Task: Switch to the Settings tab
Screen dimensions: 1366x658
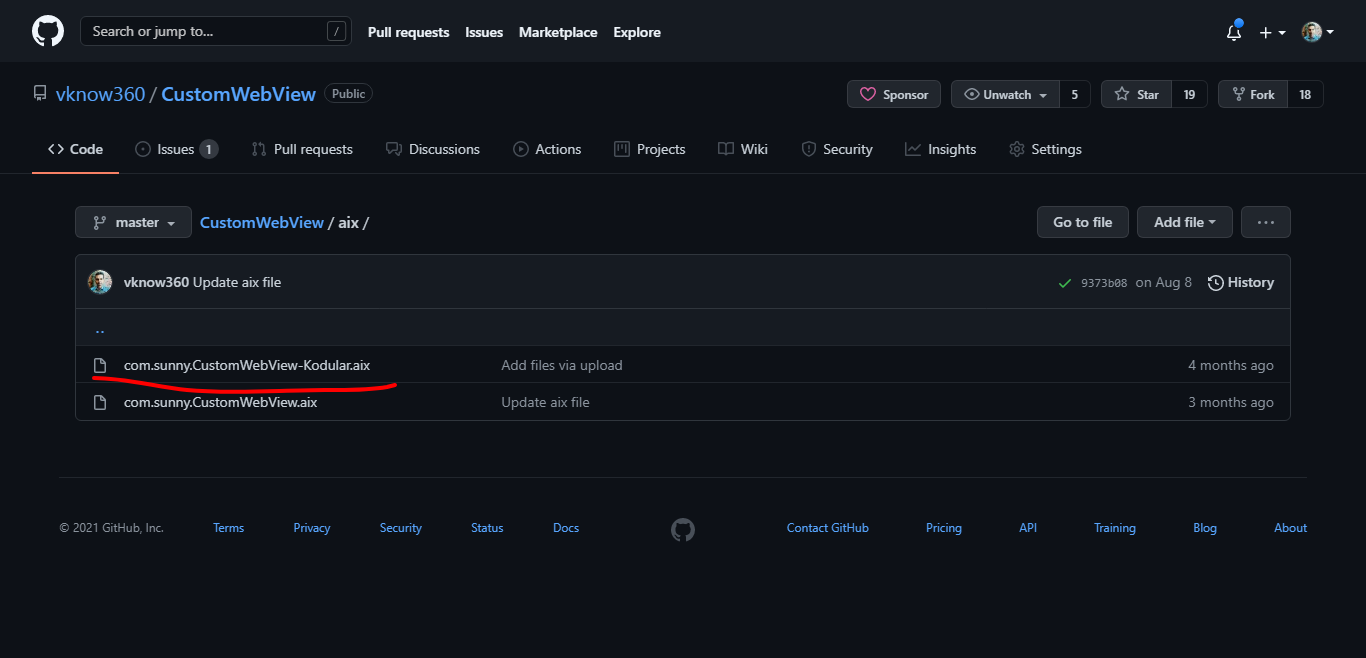Action: [x=1045, y=149]
